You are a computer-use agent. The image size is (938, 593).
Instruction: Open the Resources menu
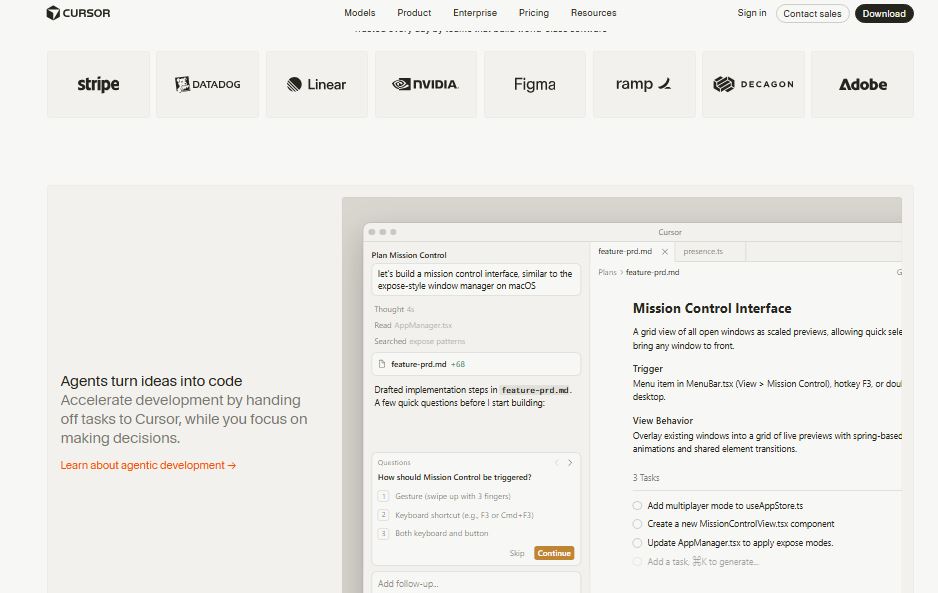click(593, 13)
